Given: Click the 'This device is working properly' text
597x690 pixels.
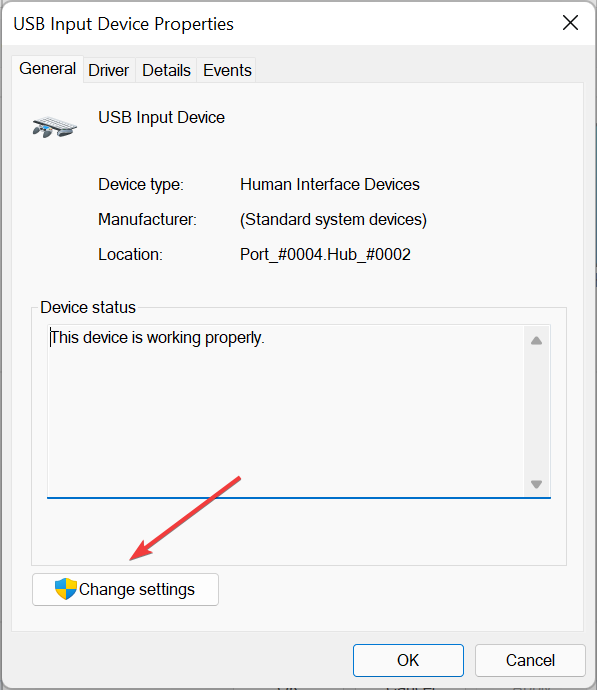Looking at the screenshot, I should point(157,338).
